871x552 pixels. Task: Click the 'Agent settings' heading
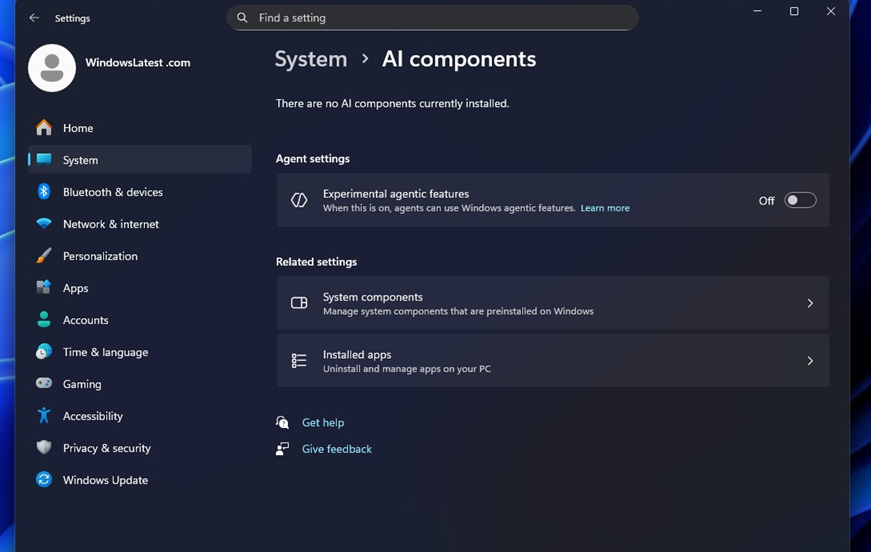coord(313,158)
